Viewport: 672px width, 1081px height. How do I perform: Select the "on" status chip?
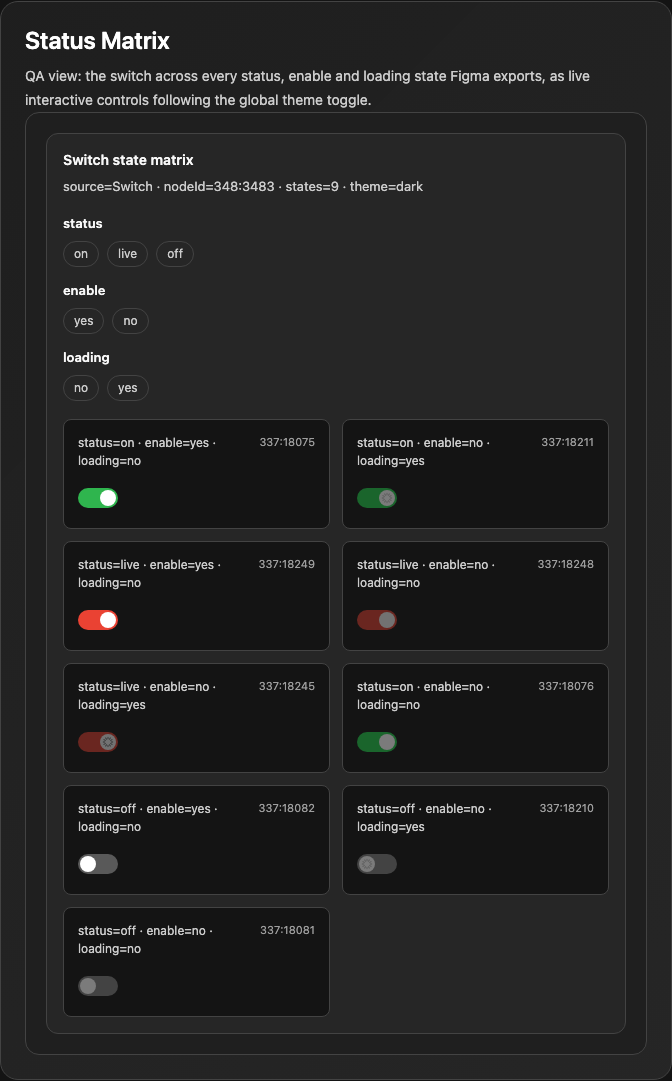[81, 254]
